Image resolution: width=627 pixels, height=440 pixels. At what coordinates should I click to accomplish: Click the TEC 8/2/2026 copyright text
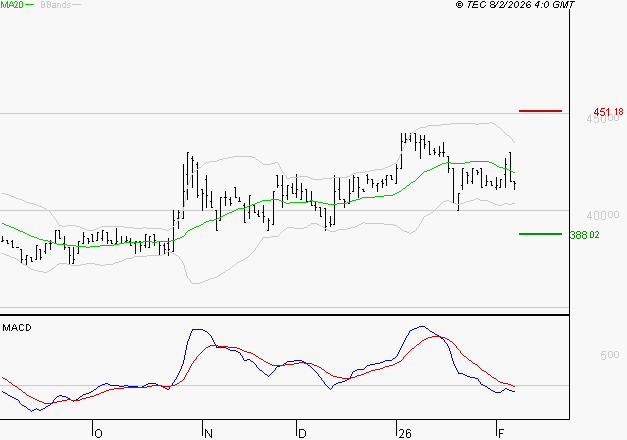click(x=515, y=5)
